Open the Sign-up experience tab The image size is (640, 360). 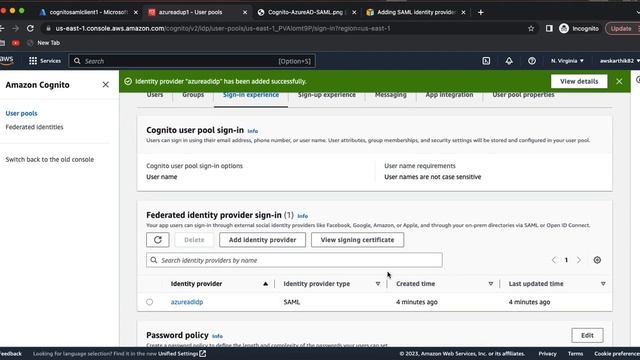point(327,95)
